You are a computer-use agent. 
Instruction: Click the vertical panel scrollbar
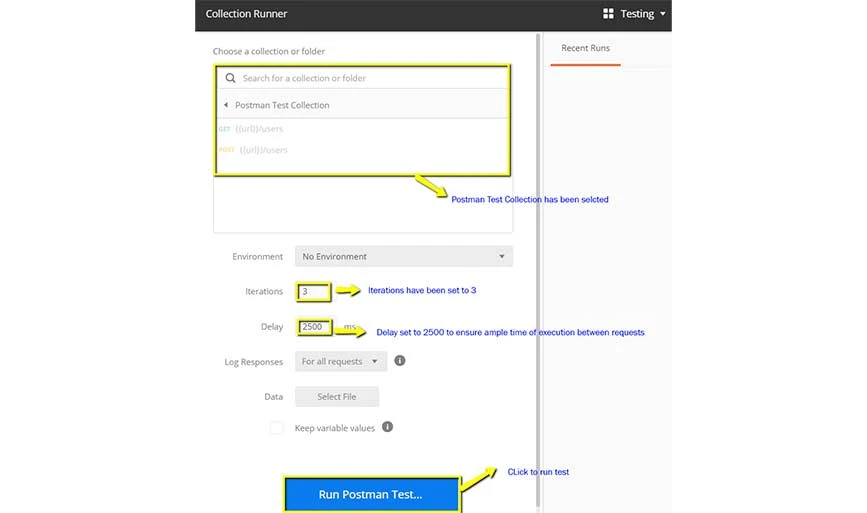pyautogui.click(x=538, y=271)
